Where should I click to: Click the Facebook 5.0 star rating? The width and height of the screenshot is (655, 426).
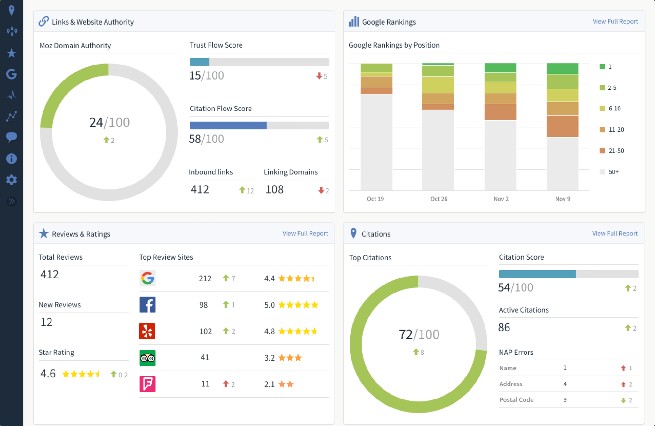[291, 305]
